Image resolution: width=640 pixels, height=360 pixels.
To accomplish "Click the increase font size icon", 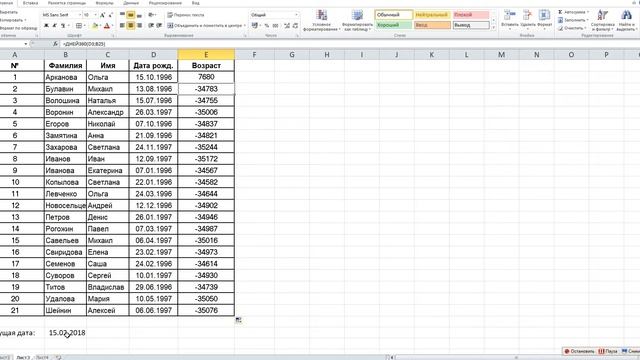I will (102, 15).
